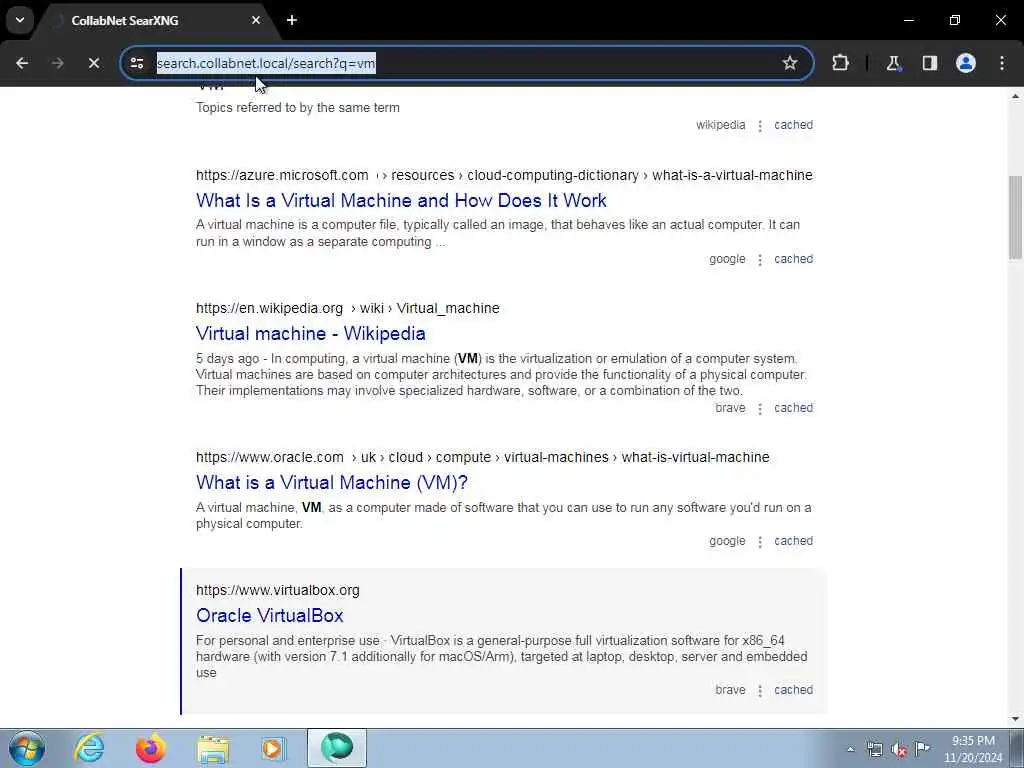
Task: Select the active browser taskbar button
Action: click(x=337, y=748)
